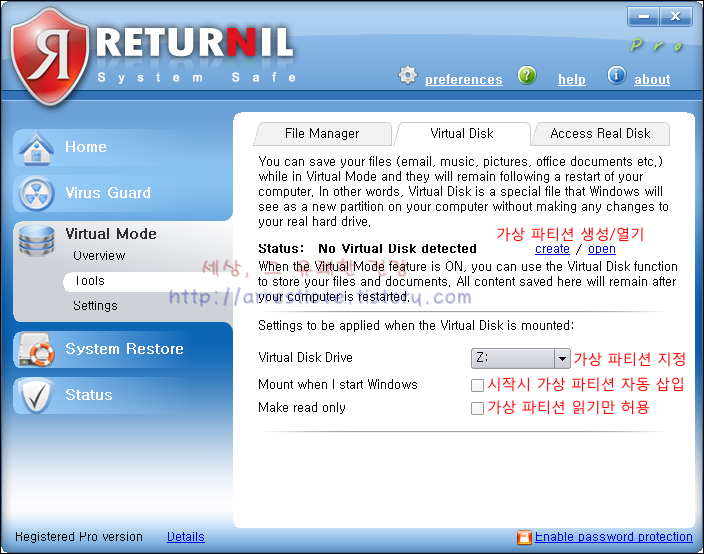Open Virtual Mode Overview
704x554 pixels.
(x=99, y=256)
